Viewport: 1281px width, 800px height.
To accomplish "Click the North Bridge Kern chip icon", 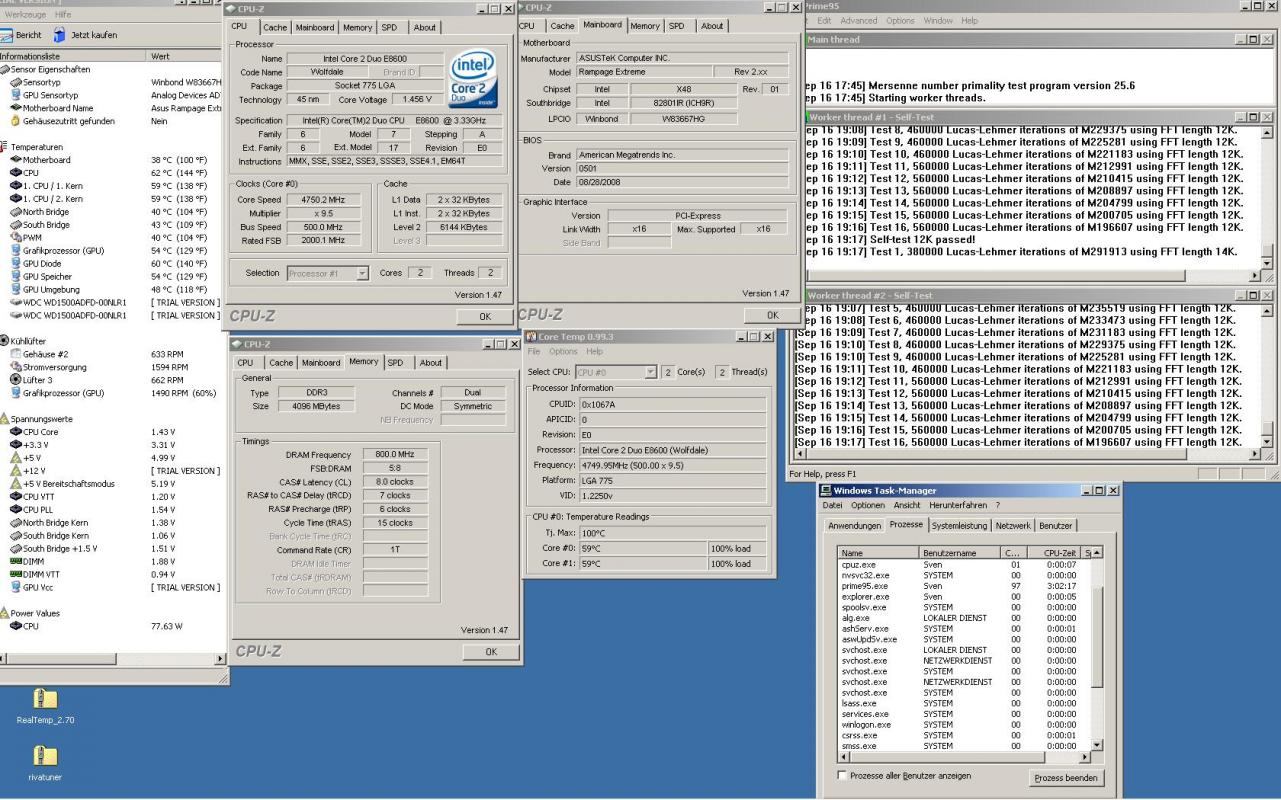I will point(15,523).
